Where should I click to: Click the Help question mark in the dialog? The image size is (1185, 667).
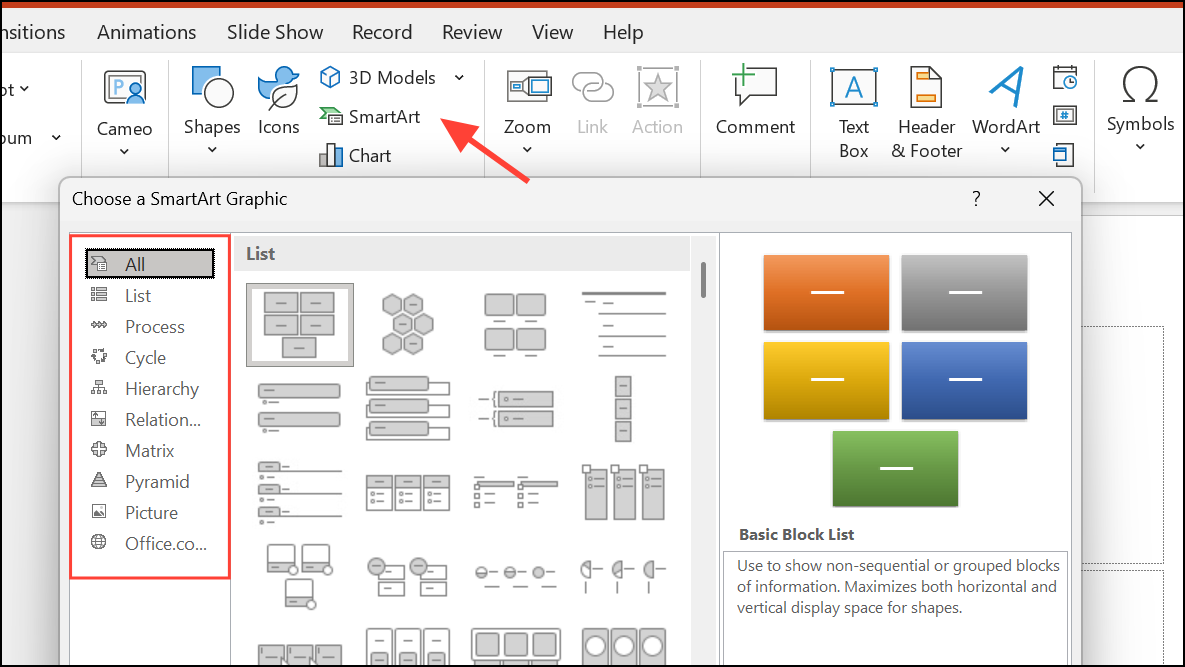point(975,198)
